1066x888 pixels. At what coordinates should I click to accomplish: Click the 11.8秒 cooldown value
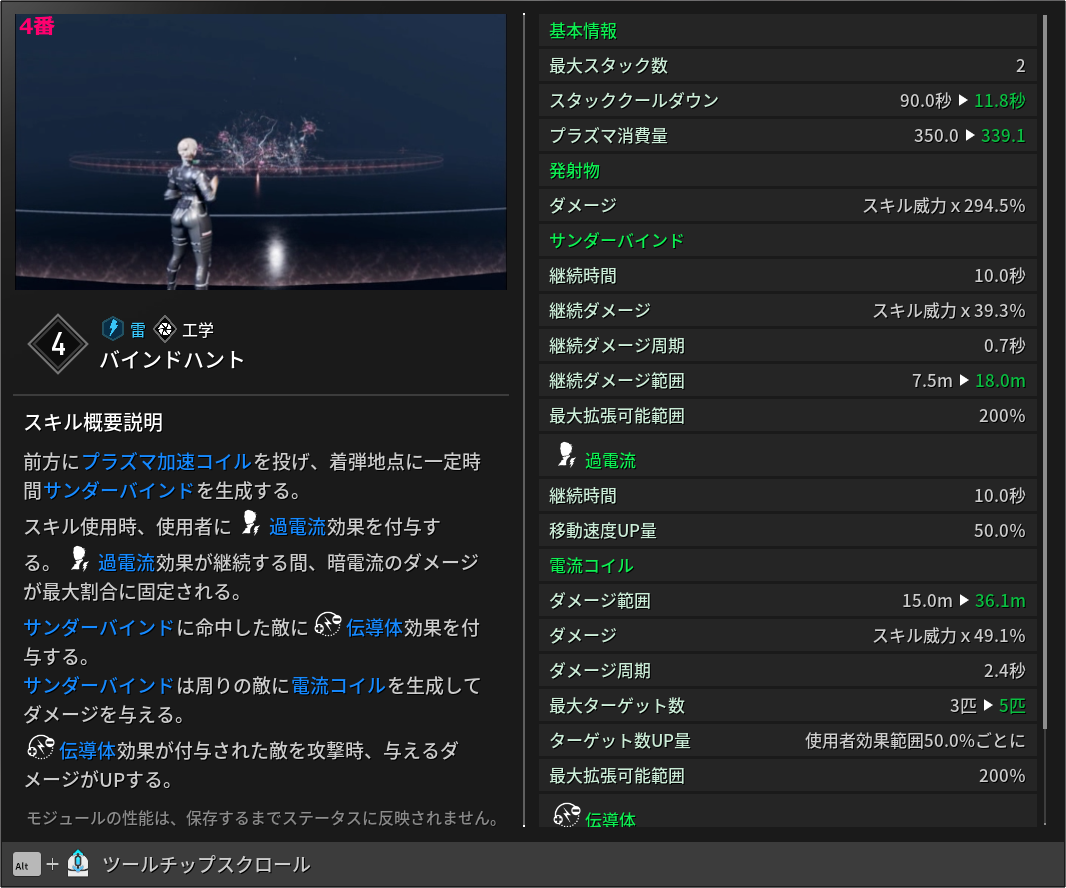coord(999,101)
